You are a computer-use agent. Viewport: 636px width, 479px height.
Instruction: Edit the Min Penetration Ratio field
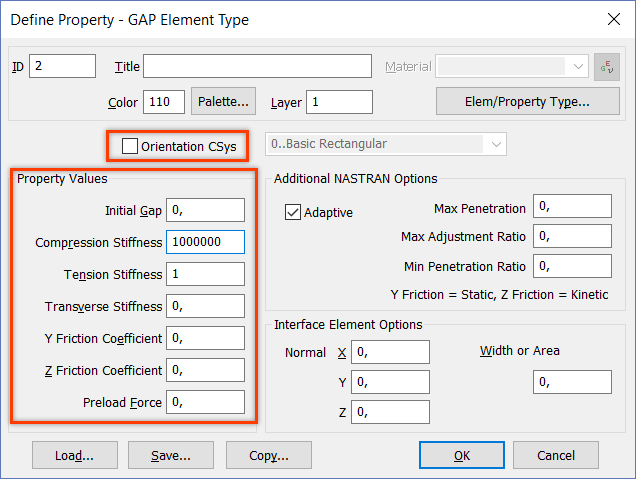572,266
